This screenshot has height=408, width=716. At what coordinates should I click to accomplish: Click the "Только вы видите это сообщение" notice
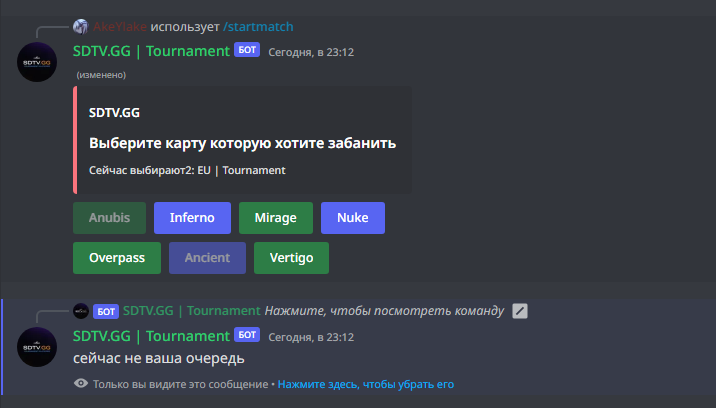click(180, 384)
